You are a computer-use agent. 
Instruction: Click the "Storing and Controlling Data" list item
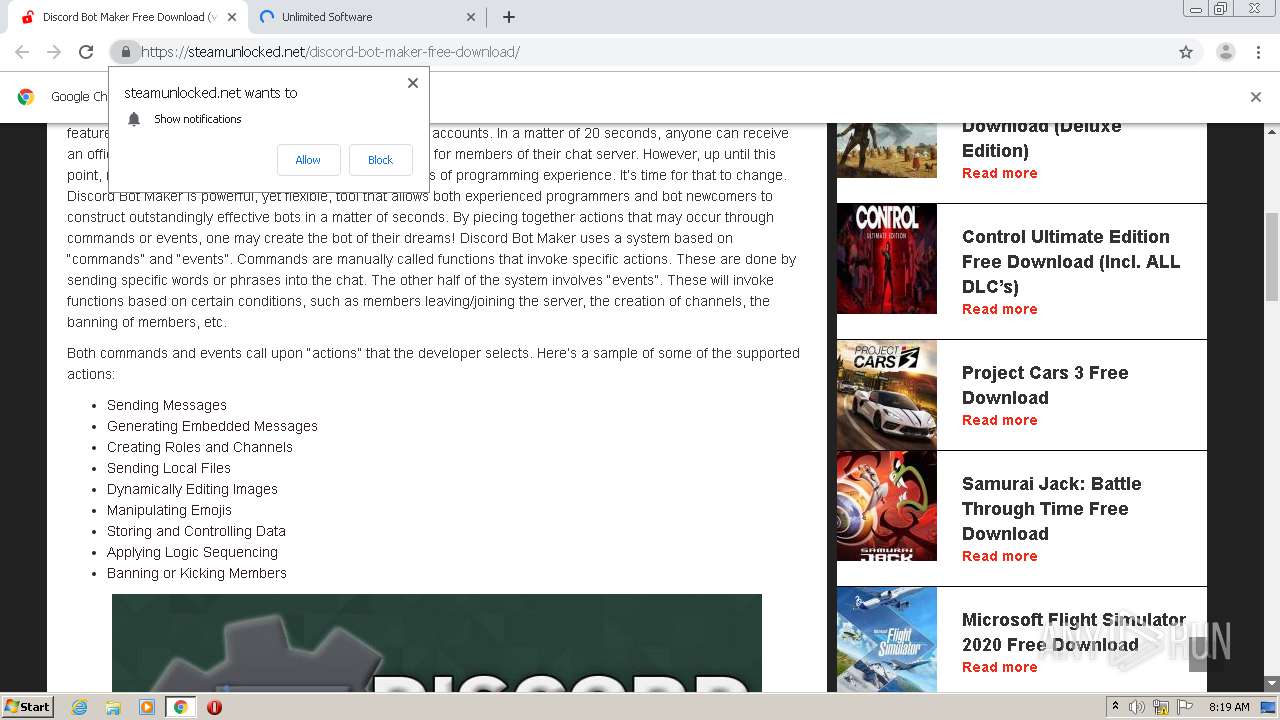(196, 531)
